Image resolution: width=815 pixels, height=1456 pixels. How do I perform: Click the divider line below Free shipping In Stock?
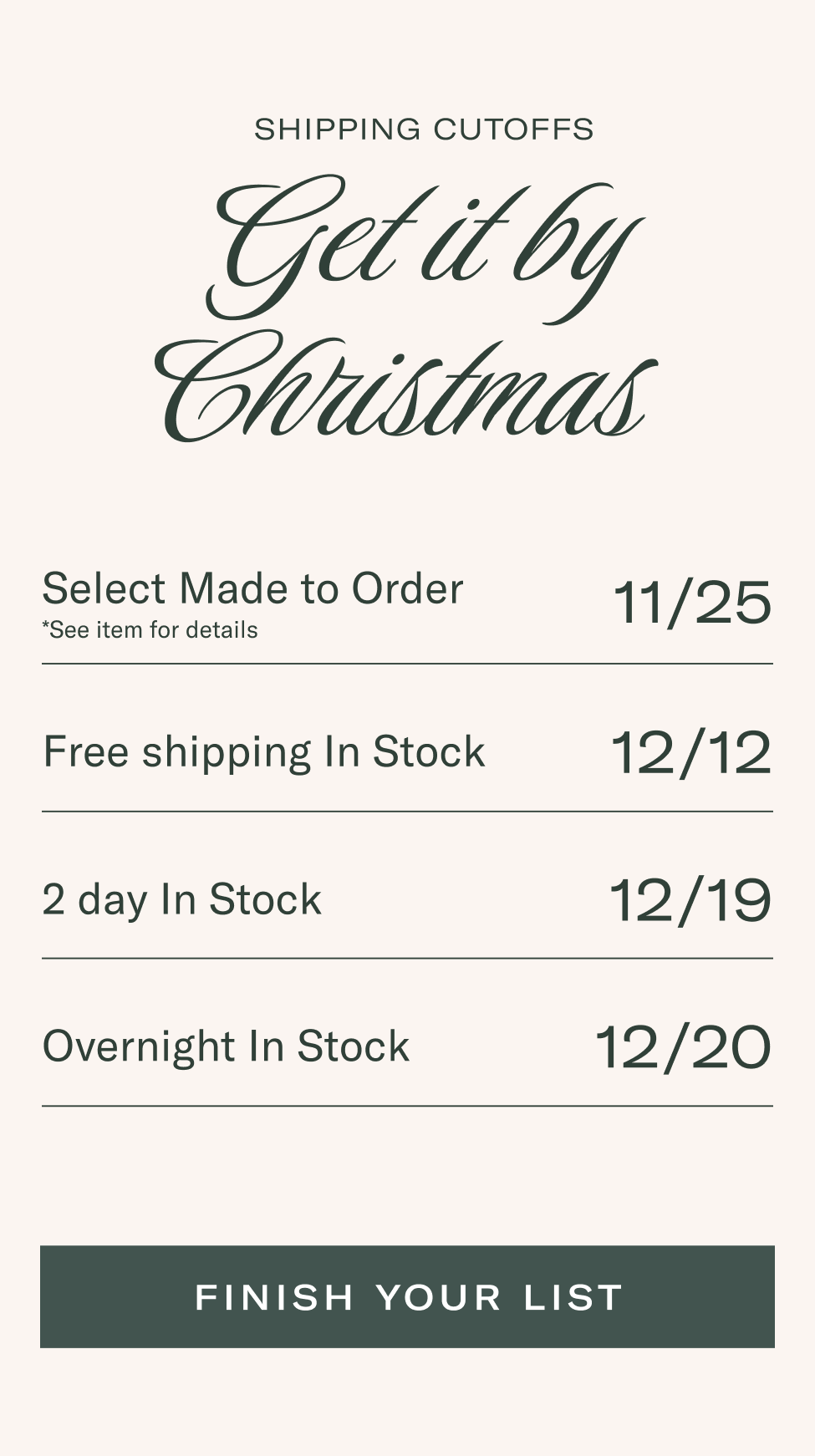click(407, 812)
